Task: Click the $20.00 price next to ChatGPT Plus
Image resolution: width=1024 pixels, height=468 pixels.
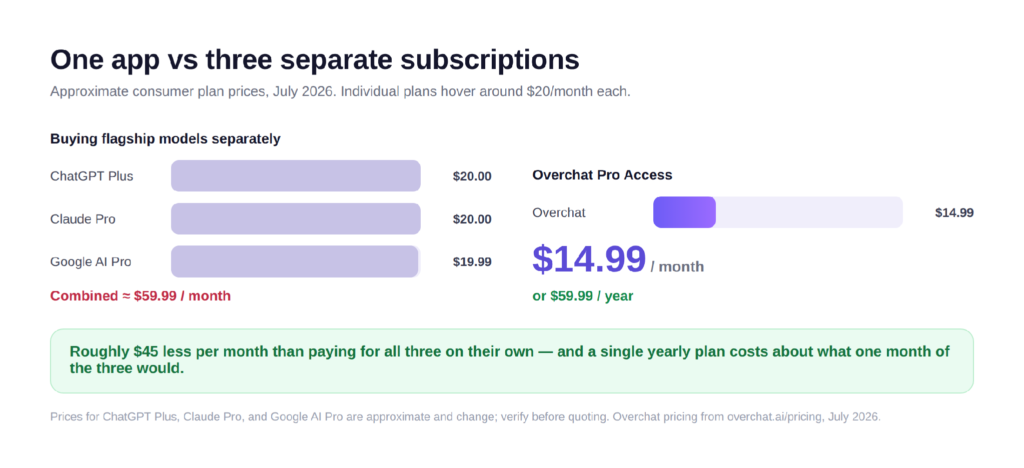Action: pyautogui.click(x=472, y=176)
